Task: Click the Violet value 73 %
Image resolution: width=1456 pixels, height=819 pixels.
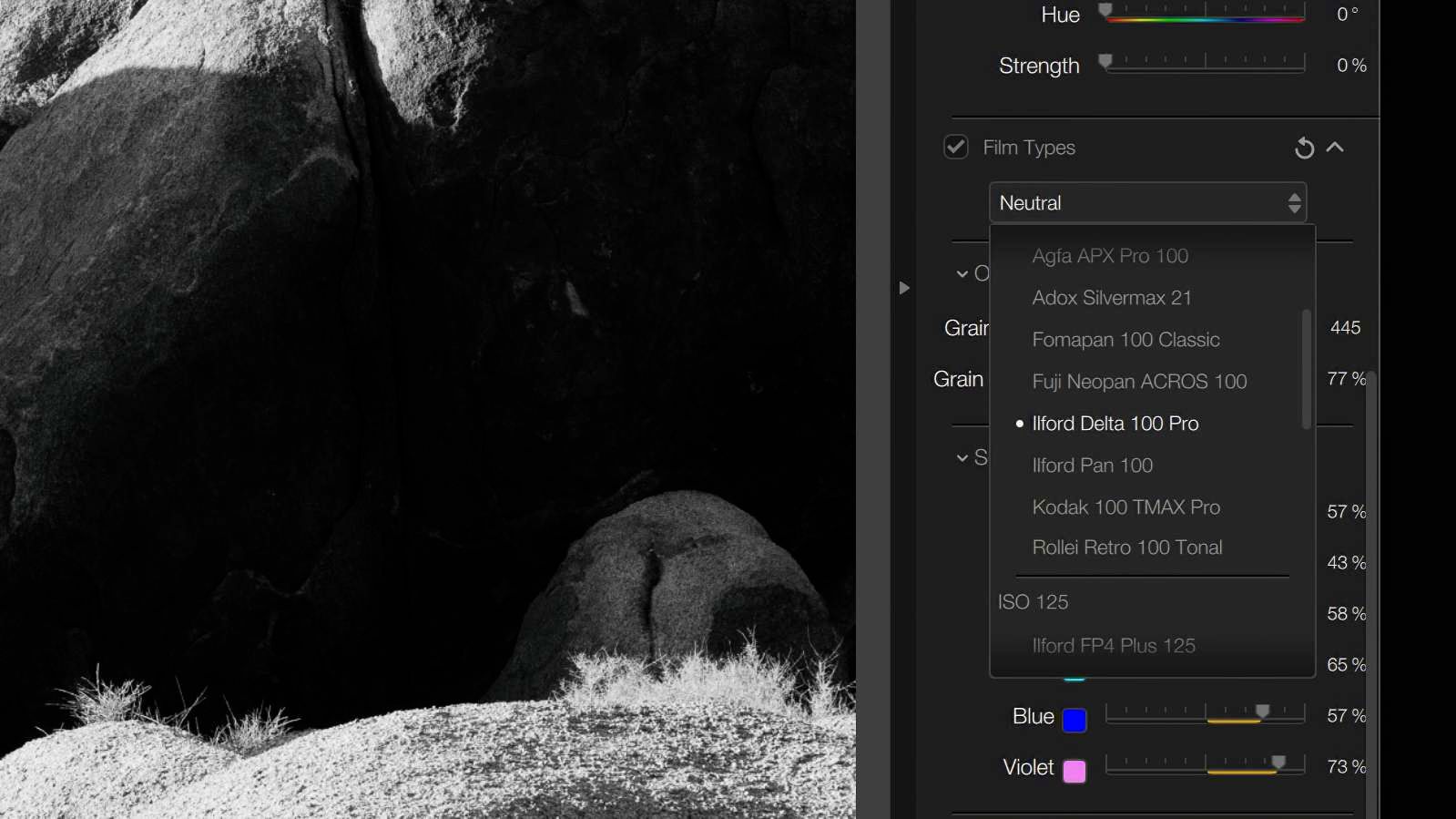Action: [1347, 767]
